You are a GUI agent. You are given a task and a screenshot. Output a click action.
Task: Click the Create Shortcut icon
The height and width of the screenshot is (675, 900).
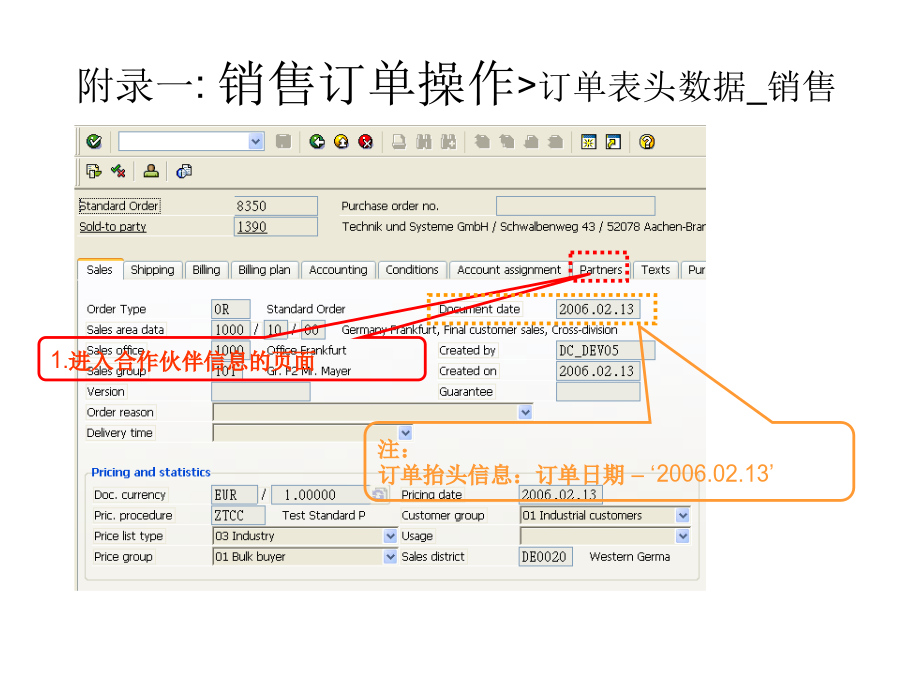(614, 141)
